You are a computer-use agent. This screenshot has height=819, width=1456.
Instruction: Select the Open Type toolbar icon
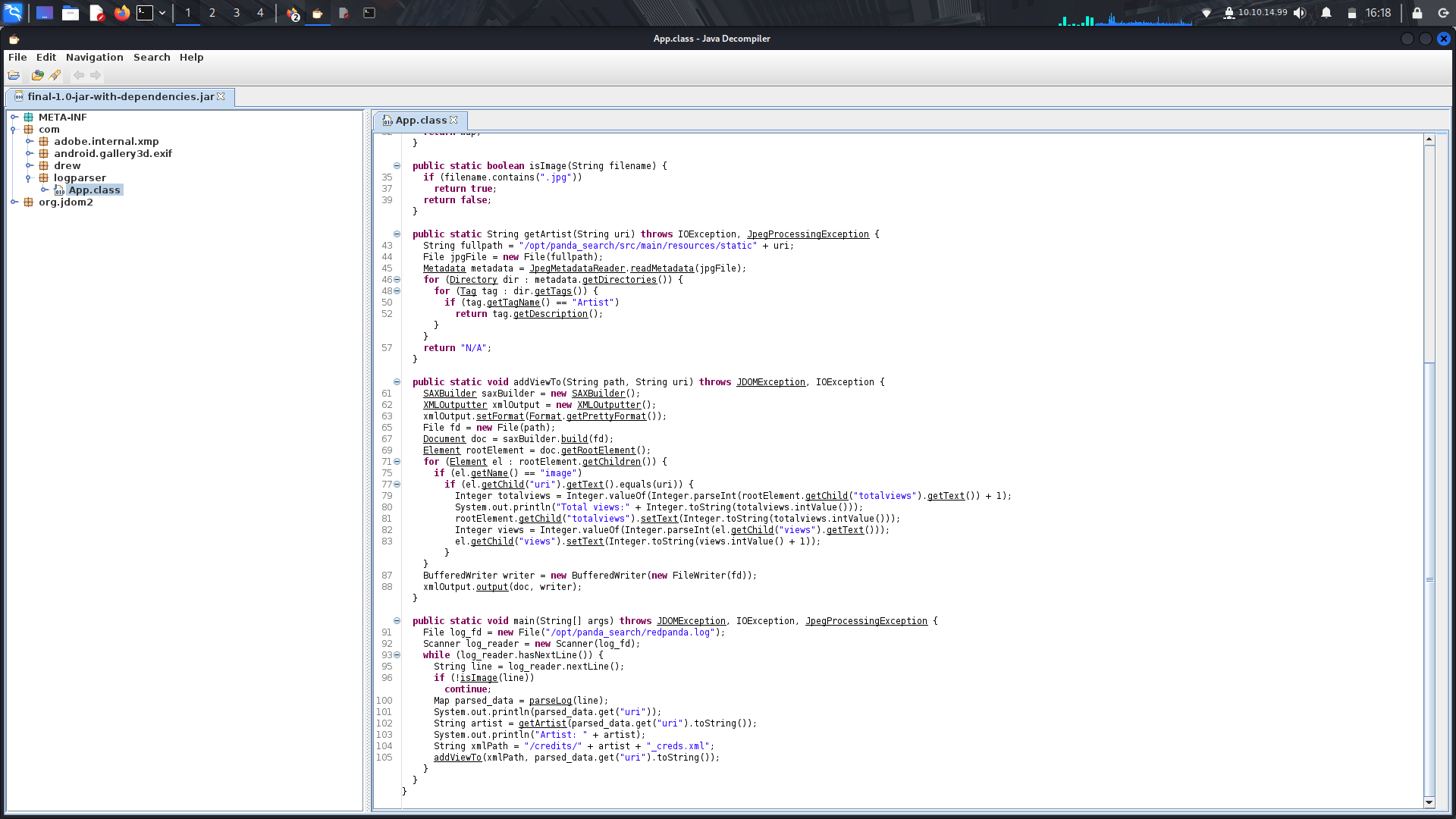pyautogui.click(x=36, y=75)
